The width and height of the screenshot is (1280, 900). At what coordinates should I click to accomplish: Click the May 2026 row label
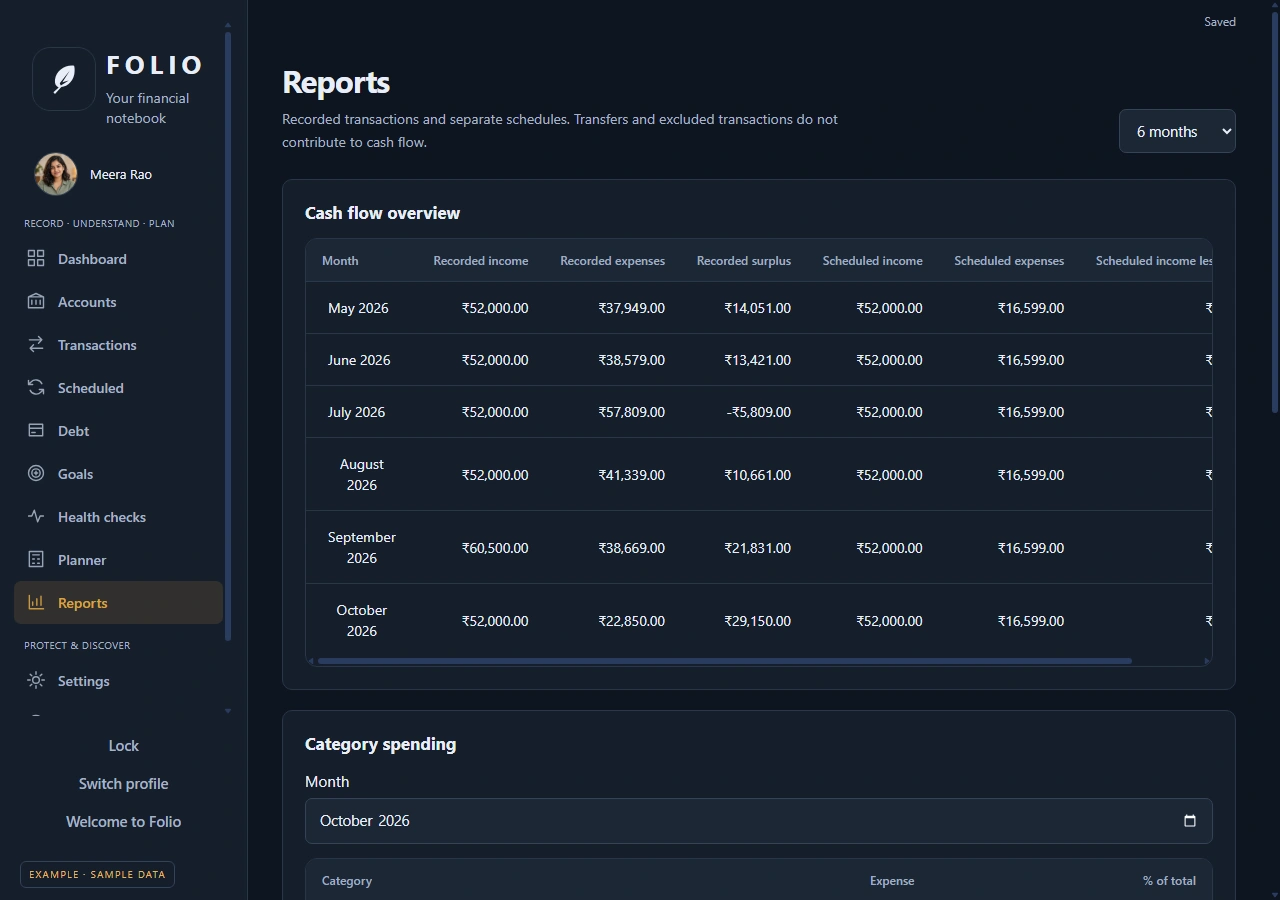coord(358,308)
